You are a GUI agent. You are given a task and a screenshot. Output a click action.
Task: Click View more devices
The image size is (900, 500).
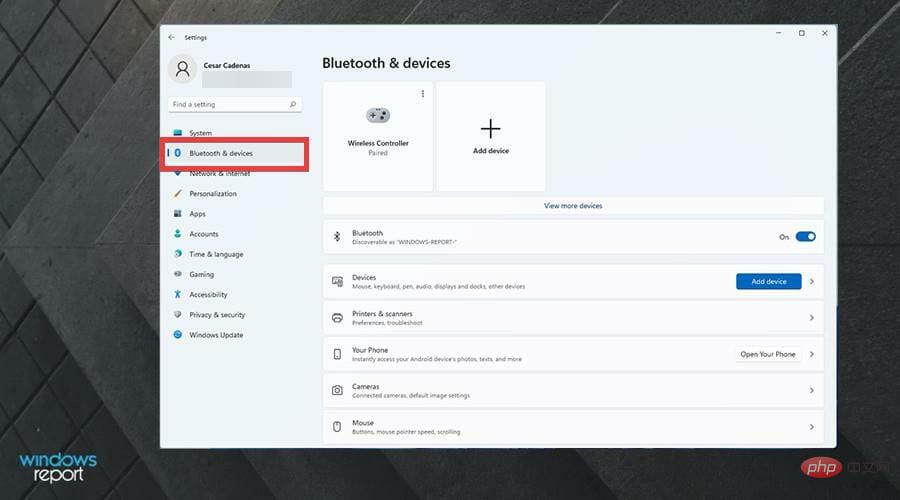click(x=573, y=205)
